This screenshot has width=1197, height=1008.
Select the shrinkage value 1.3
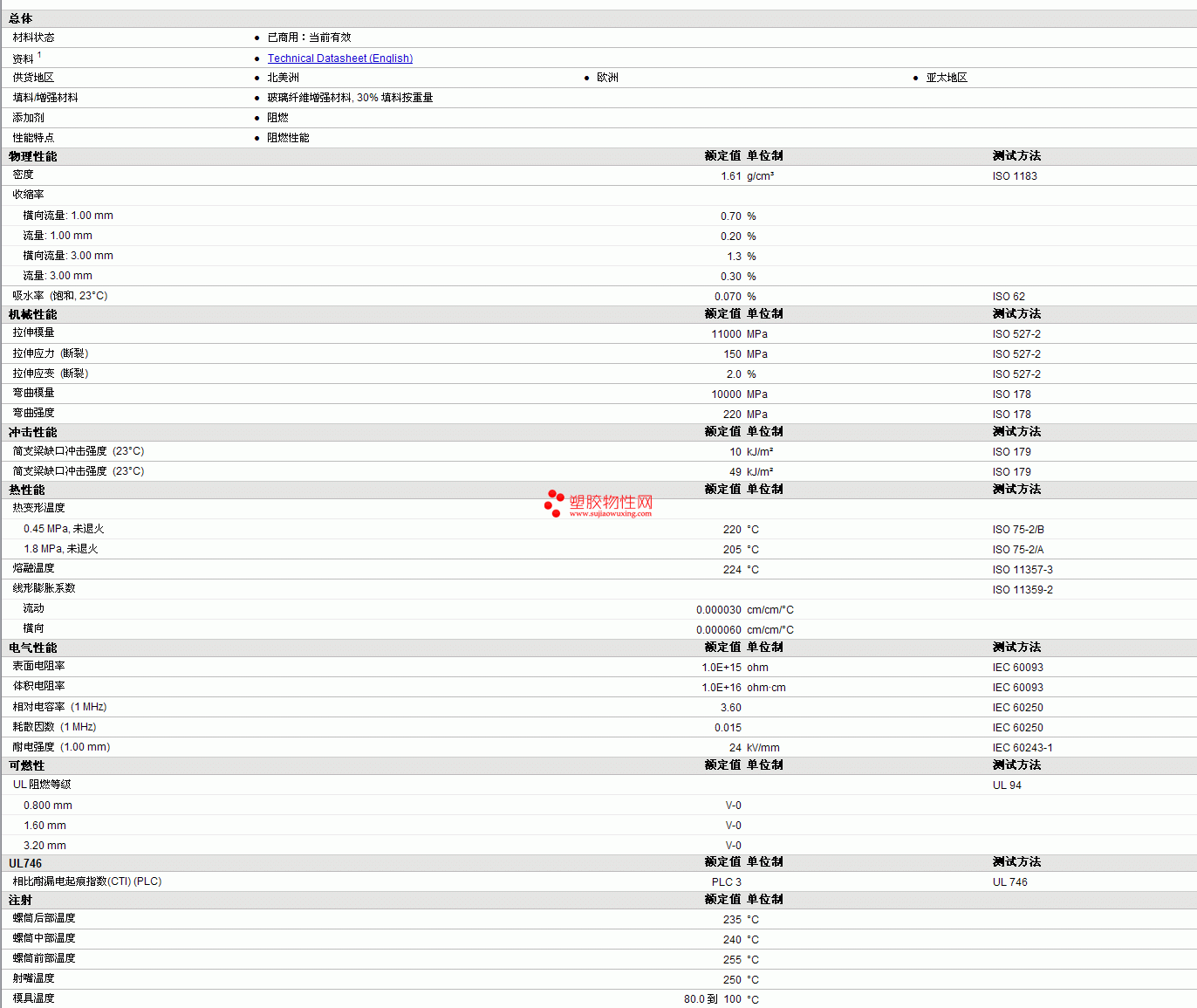click(x=735, y=257)
